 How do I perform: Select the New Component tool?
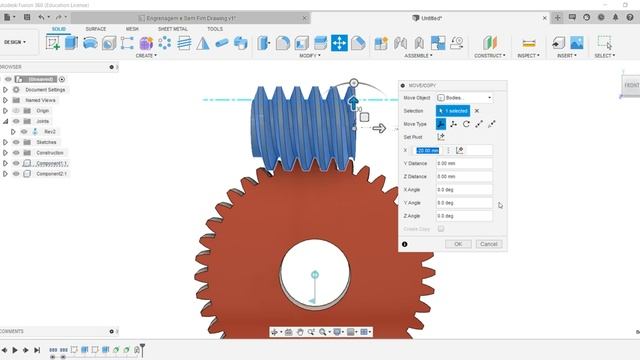pyautogui.click(x=380, y=43)
